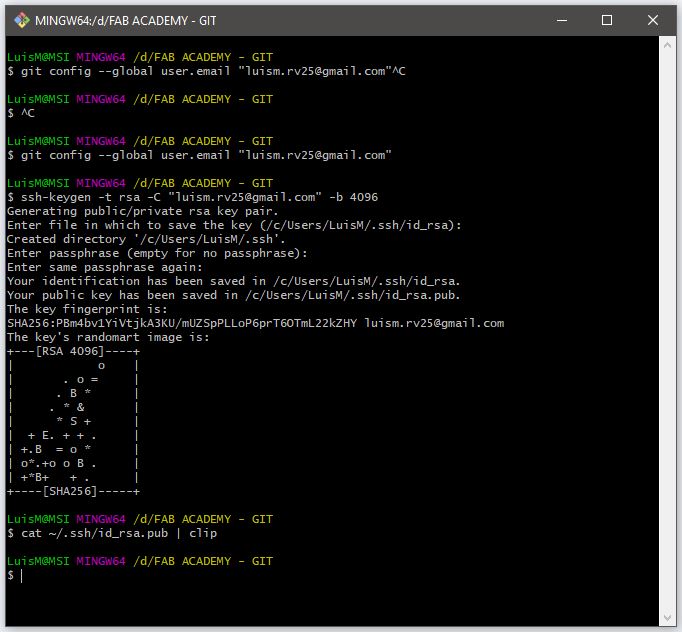The image size is (682, 632).
Task: Click 'Your public key has been saved' line
Action: [x=234, y=295]
